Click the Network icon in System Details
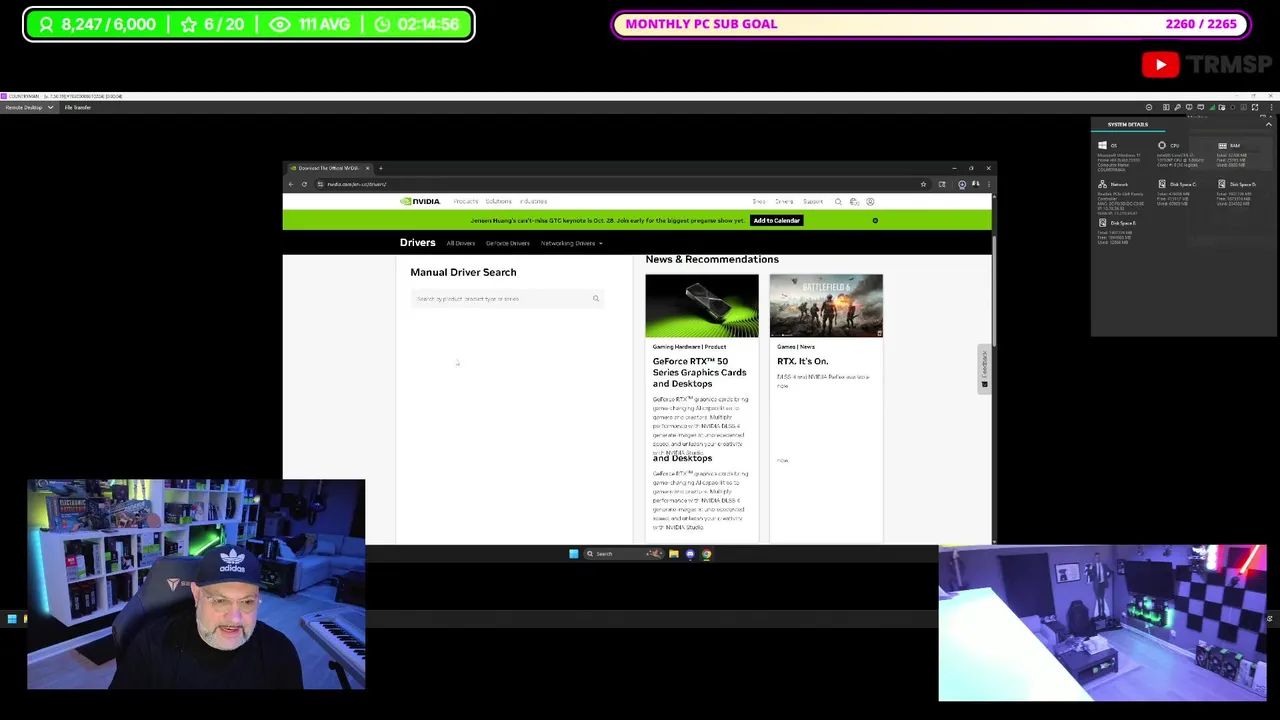Screen dimensions: 1280x720 1102,184
